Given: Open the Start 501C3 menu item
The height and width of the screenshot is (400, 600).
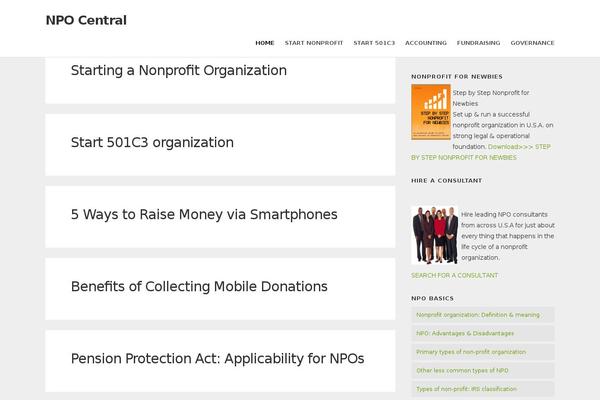Looking at the screenshot, I should (x=374, y=43).
